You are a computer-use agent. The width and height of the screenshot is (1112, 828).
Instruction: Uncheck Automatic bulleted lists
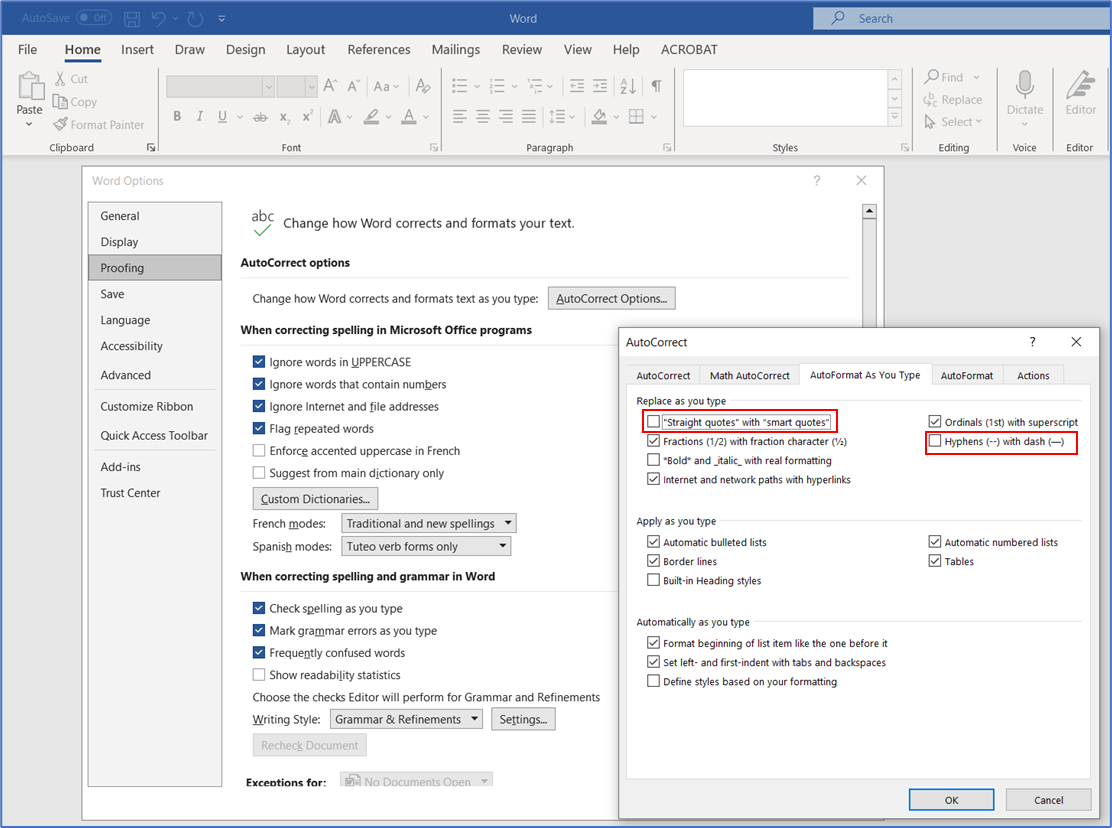(x=654, y=542)
